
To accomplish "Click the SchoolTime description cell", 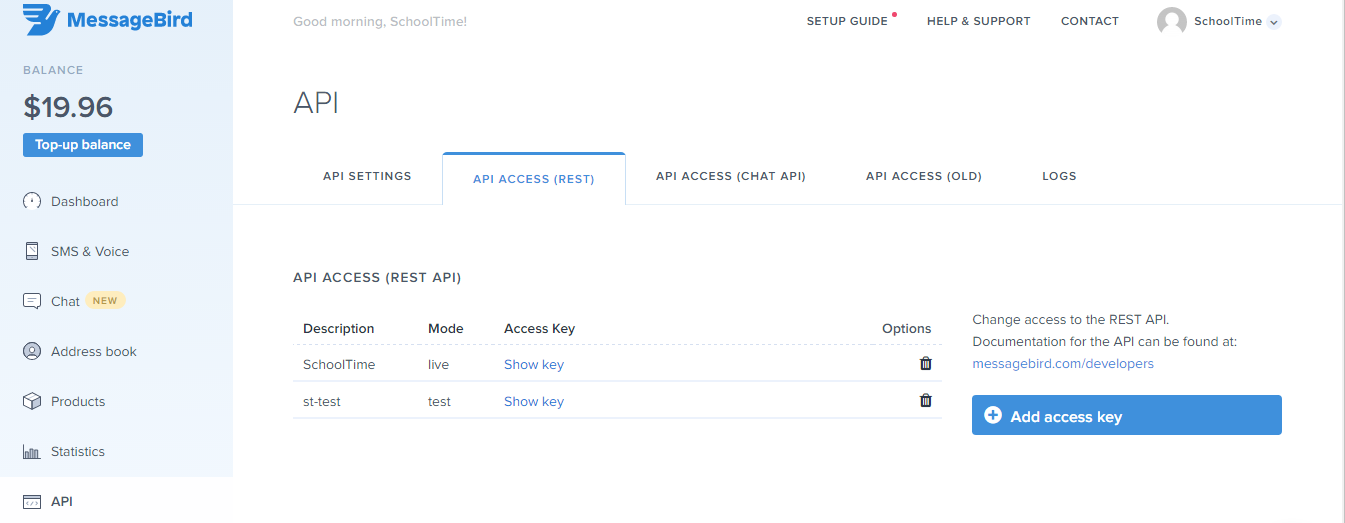I will (339, 365).
